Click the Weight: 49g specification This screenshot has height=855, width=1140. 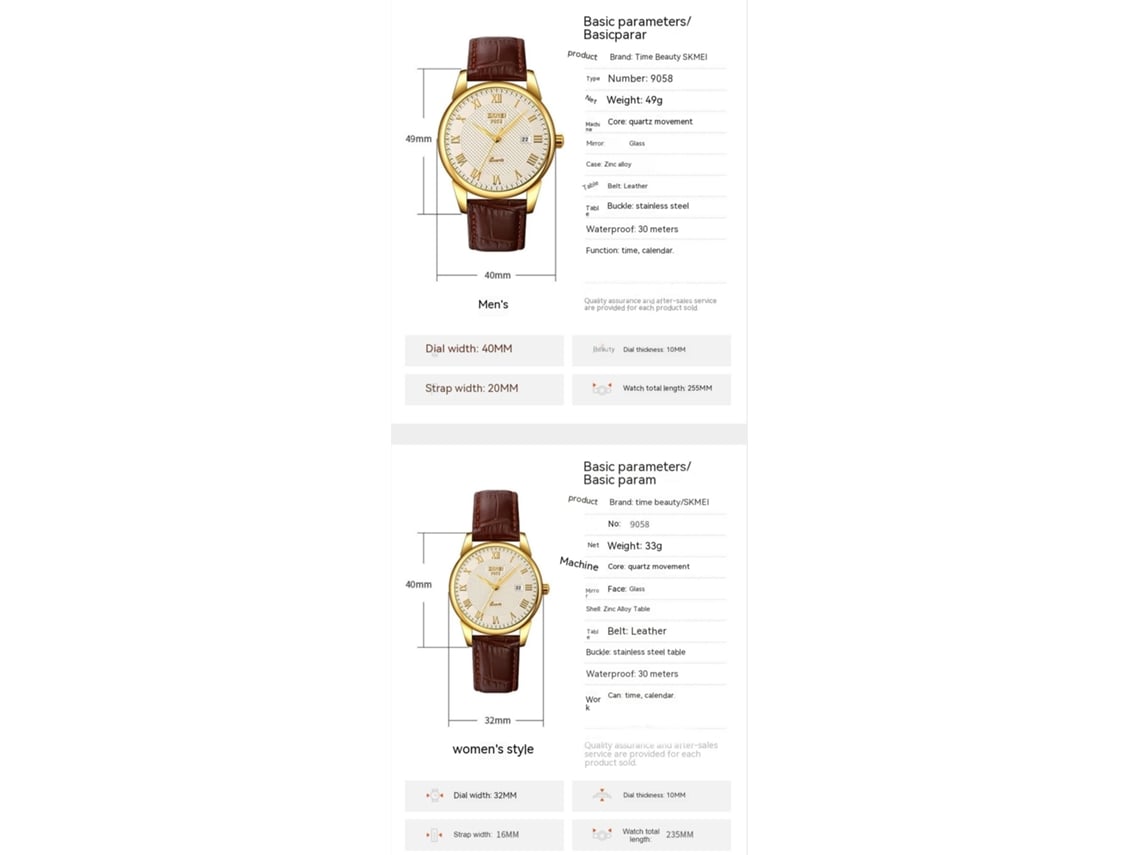[634, 100]
